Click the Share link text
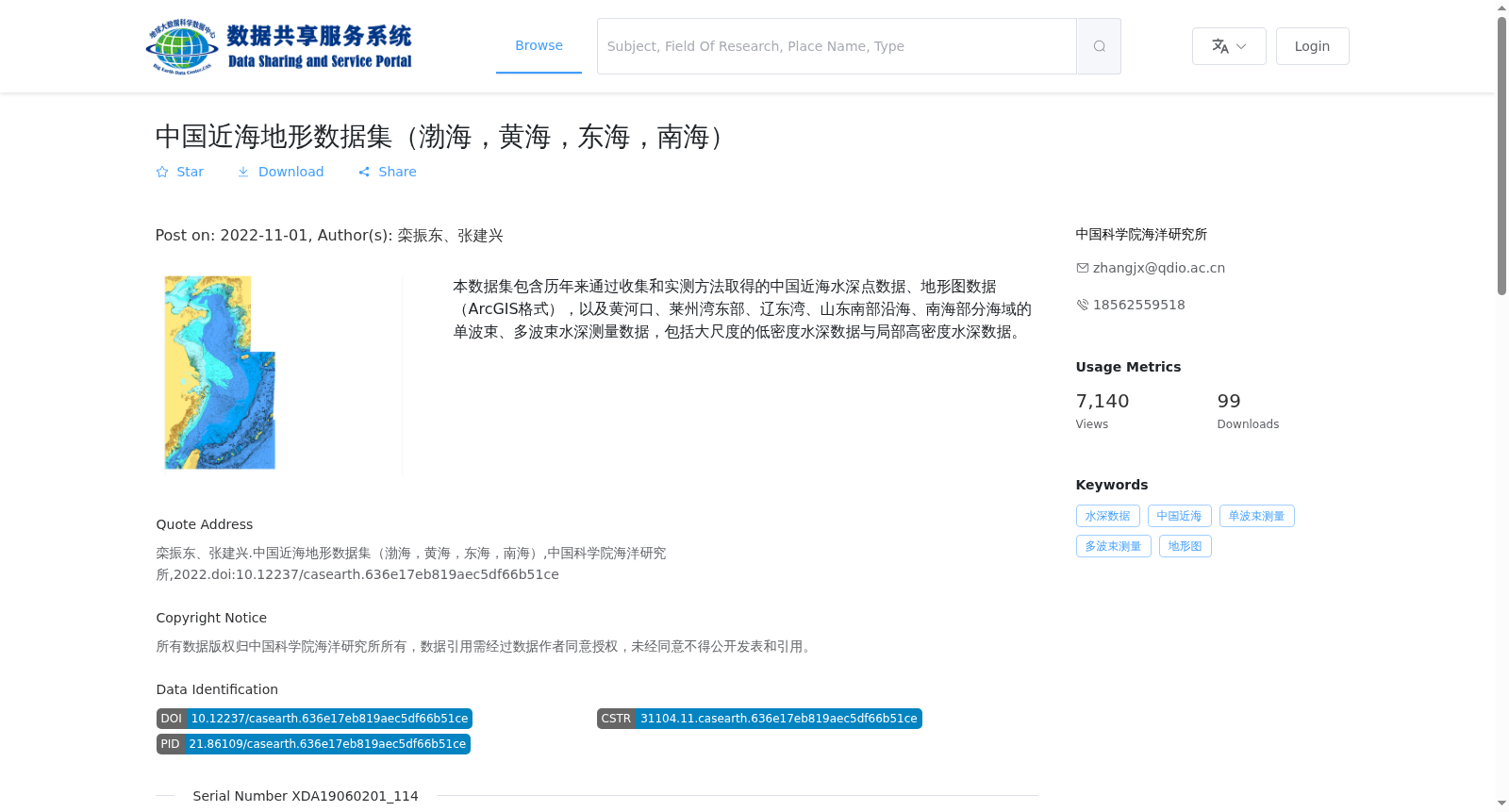This screenshot has height=812, width=1509. coord(397,172)
